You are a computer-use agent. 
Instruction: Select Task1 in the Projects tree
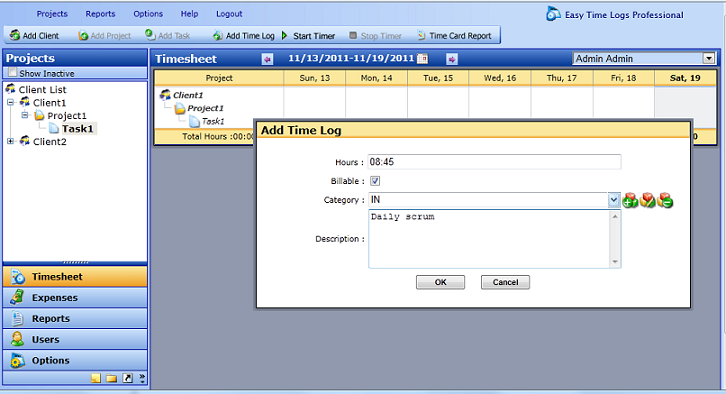click(77, 129)
